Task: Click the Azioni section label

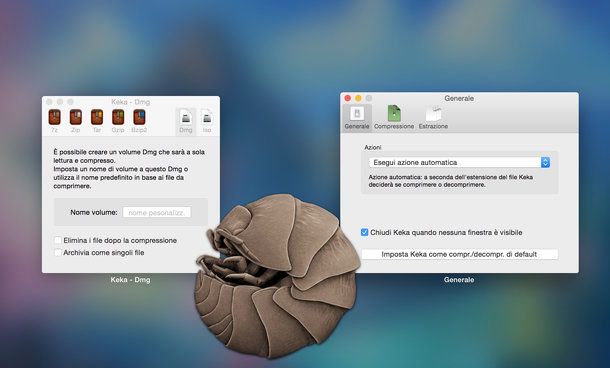Action: [x=373, y=147]
